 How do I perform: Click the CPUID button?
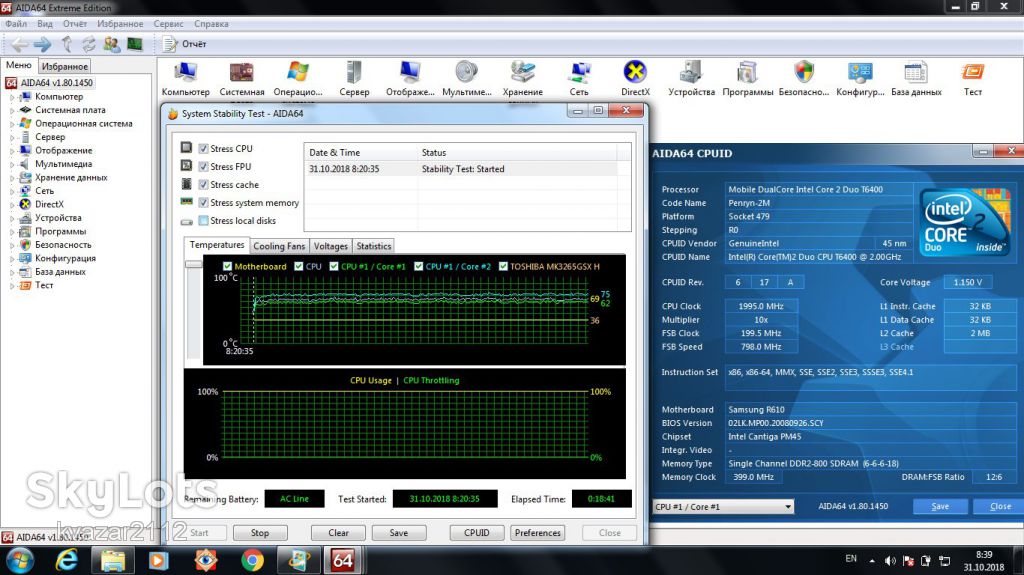(477, 533)
